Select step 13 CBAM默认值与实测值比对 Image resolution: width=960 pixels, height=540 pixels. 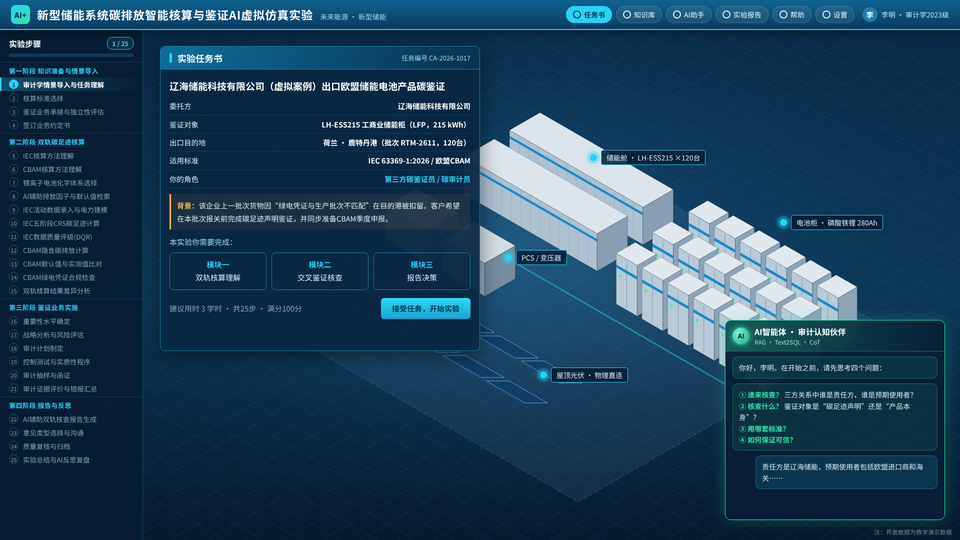pyautogui.click(x=71, y=263)
